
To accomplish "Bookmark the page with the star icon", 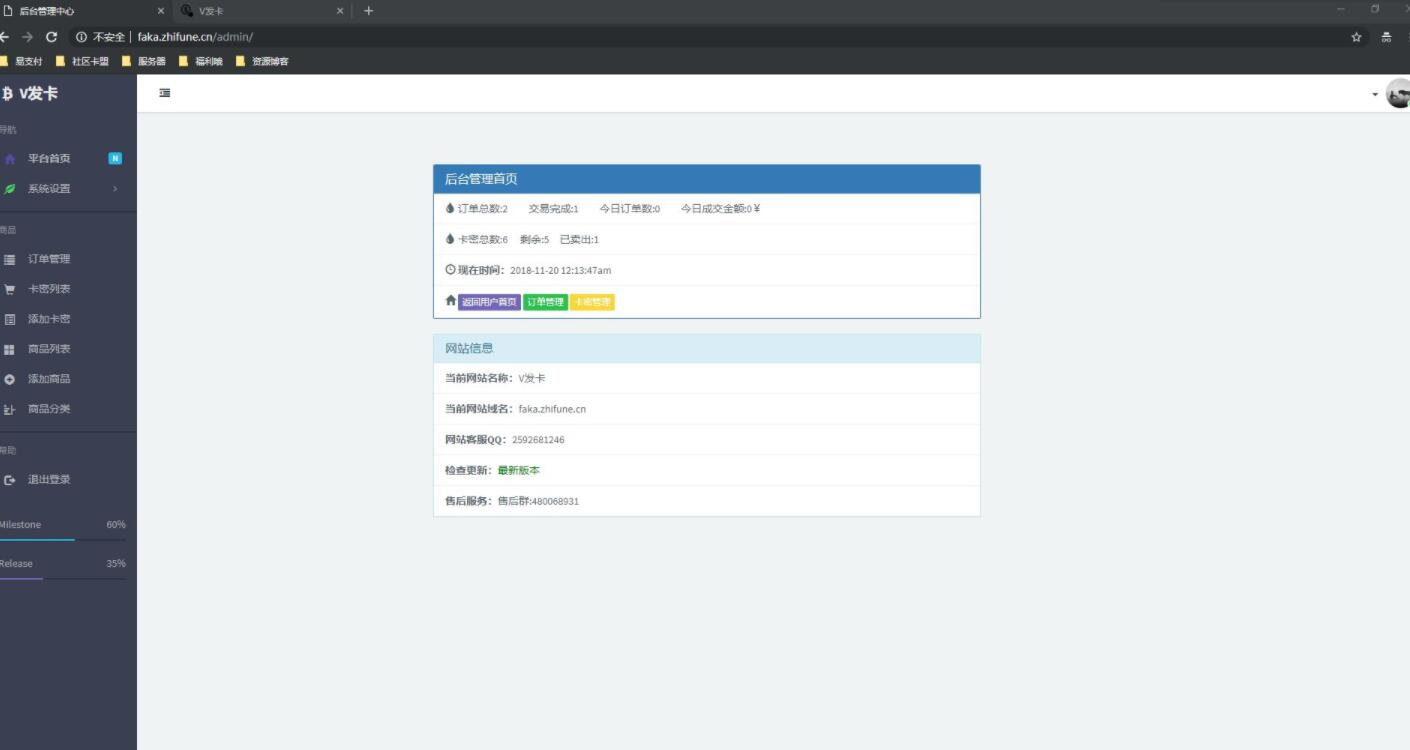I will [x=1356, y=37].
